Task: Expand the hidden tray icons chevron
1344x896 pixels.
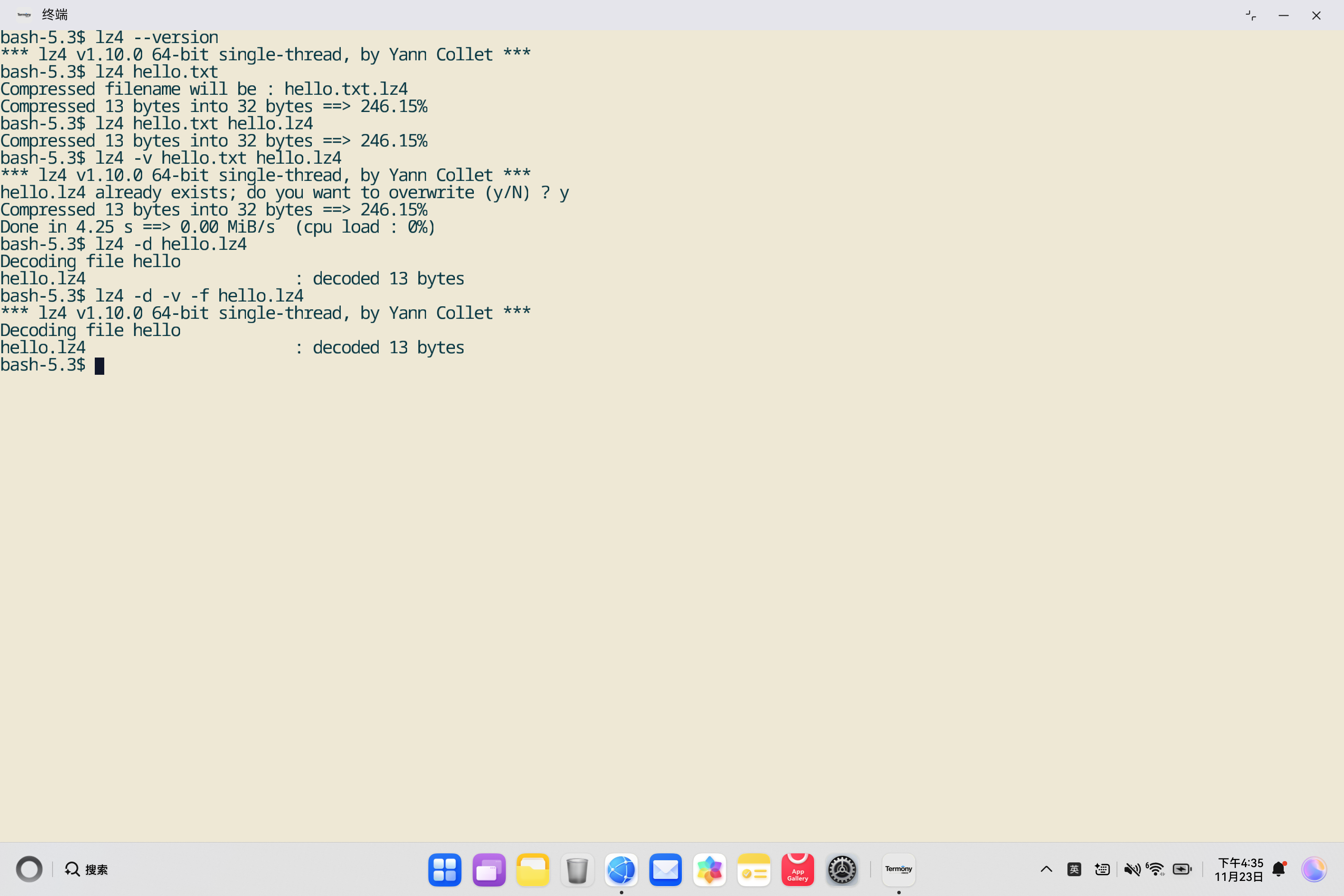Action: click(1046, 869)
